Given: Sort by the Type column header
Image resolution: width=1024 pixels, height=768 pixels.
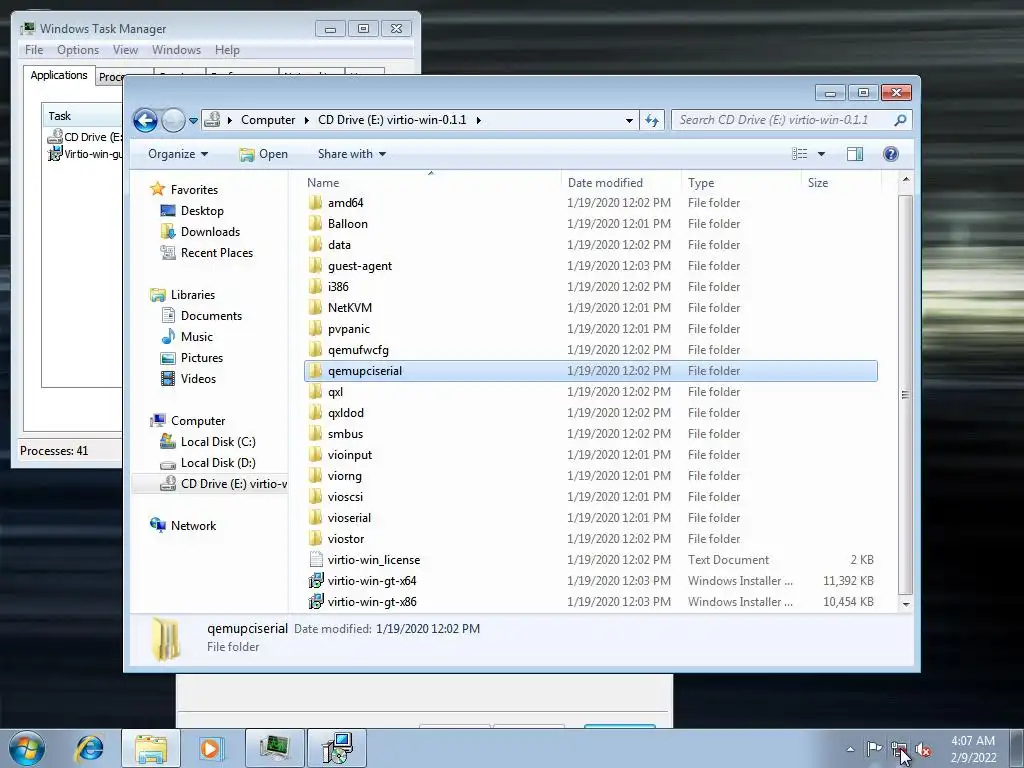Looking at the screenshot, I should coord(701,183).
